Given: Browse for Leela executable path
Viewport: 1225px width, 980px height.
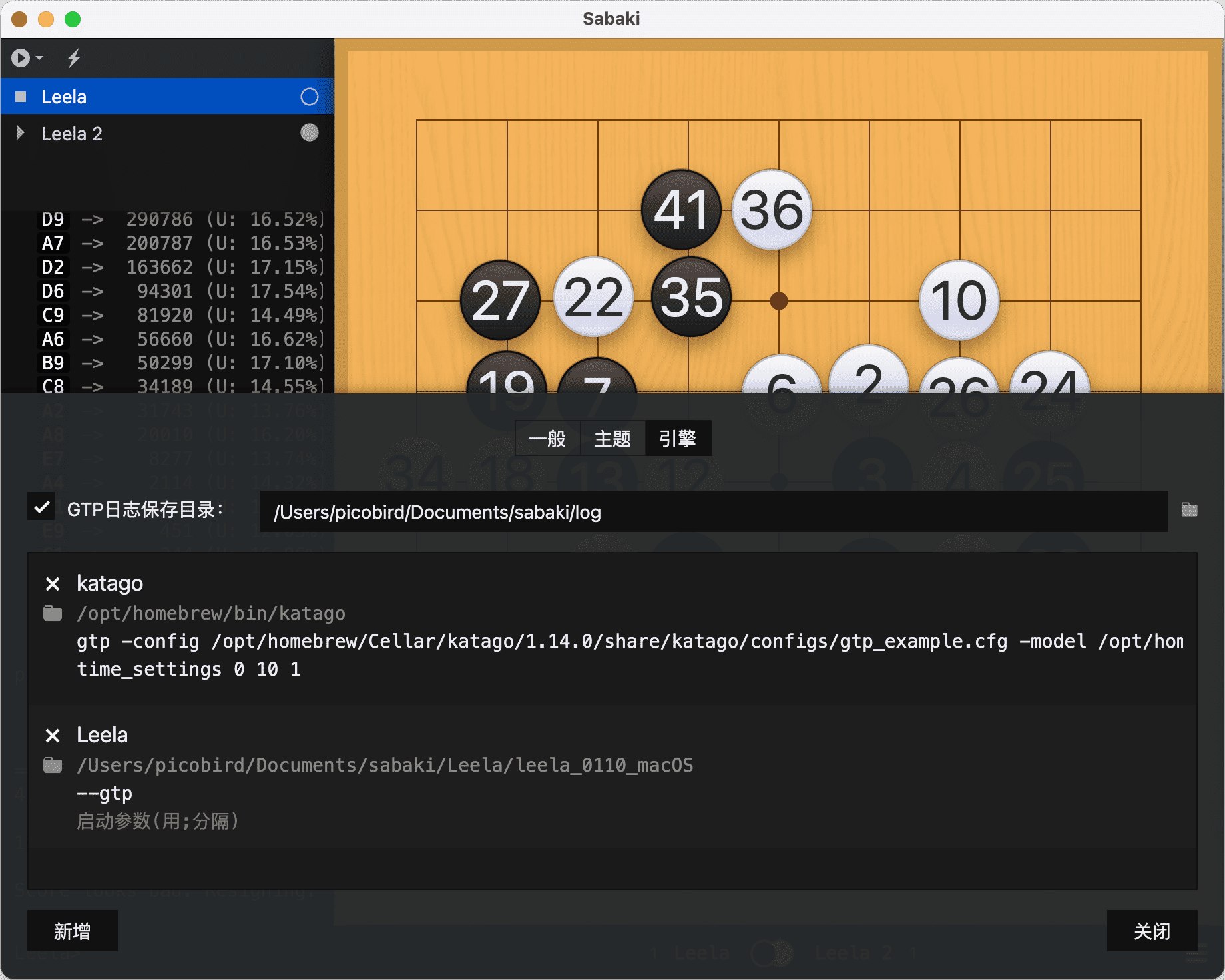Looking at the screenshot, I should (53, 766).
